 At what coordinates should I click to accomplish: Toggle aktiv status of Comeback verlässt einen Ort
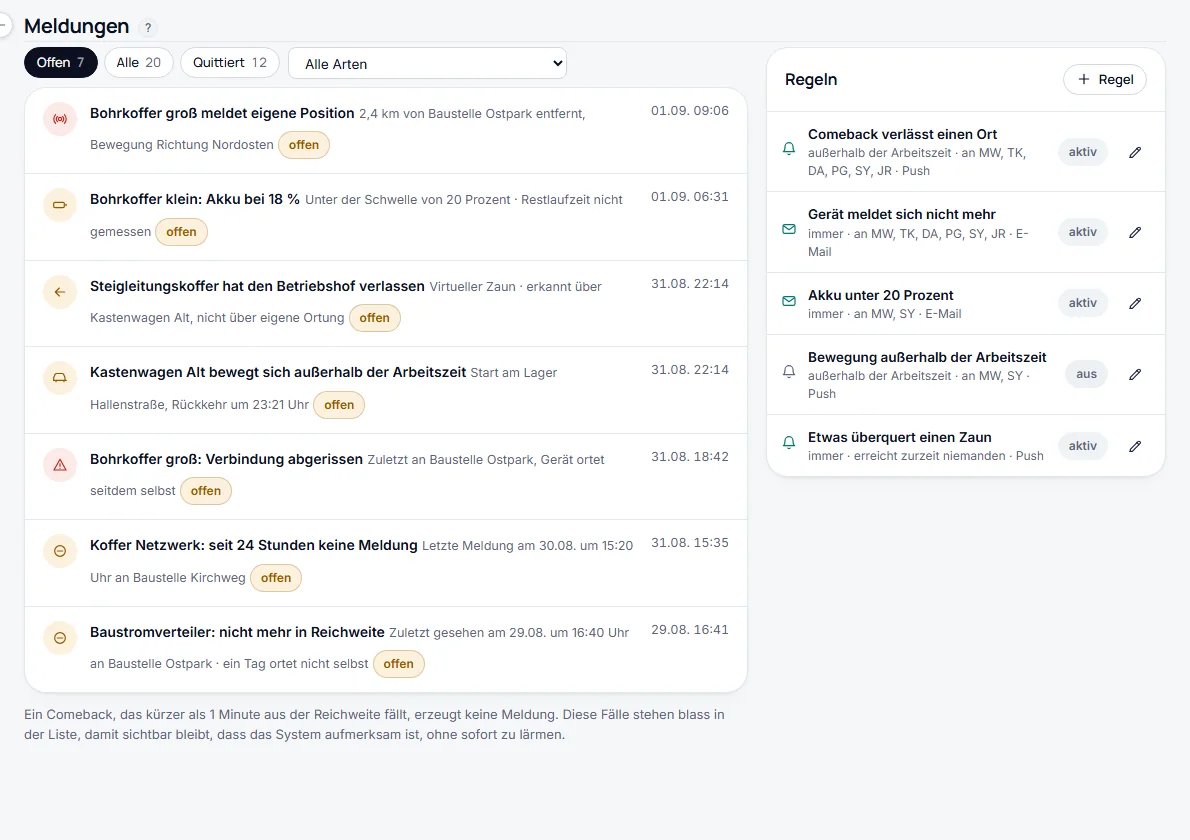pyautogui.click(x=1083, y=152)
